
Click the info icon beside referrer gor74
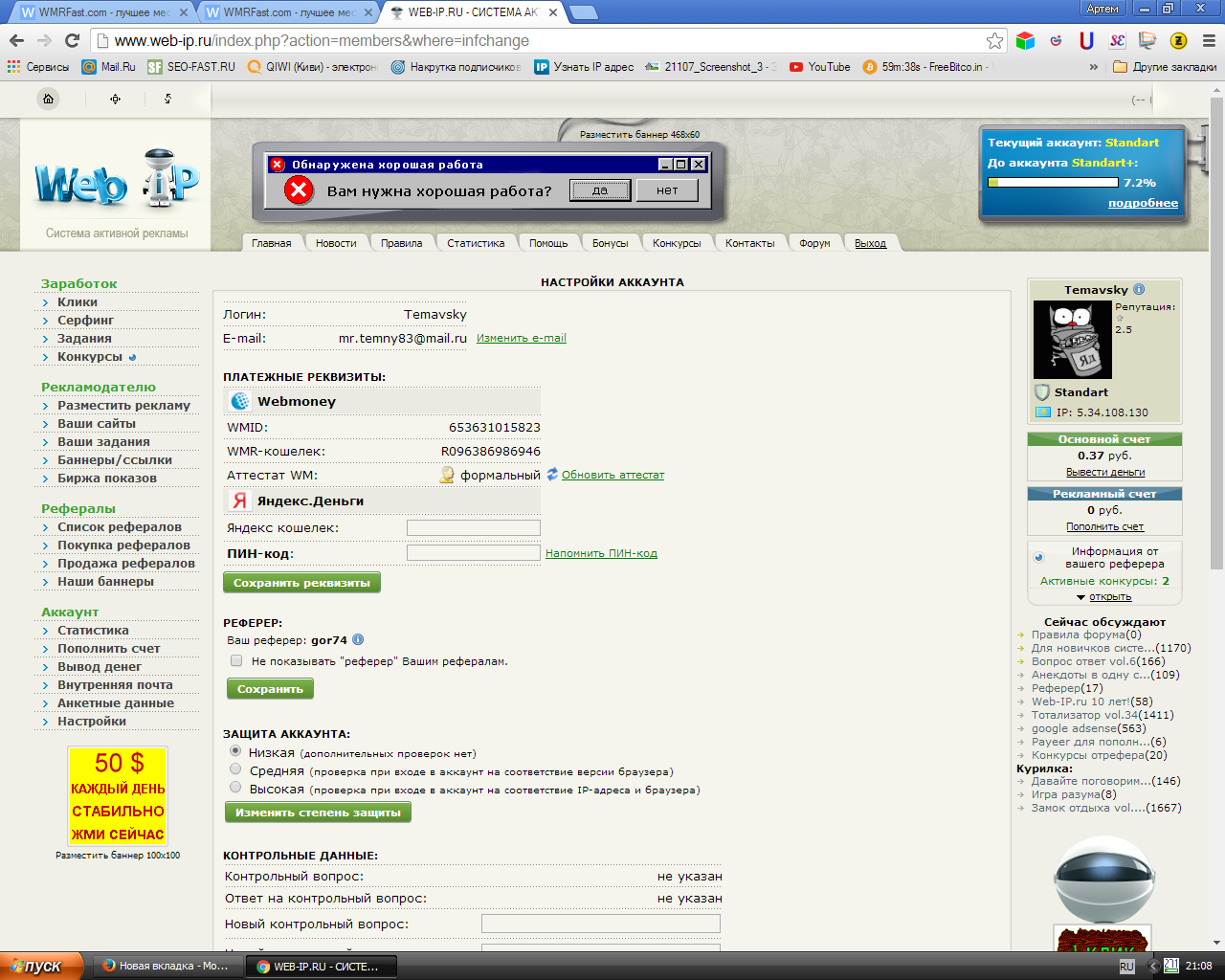click(x=358, y=640)
